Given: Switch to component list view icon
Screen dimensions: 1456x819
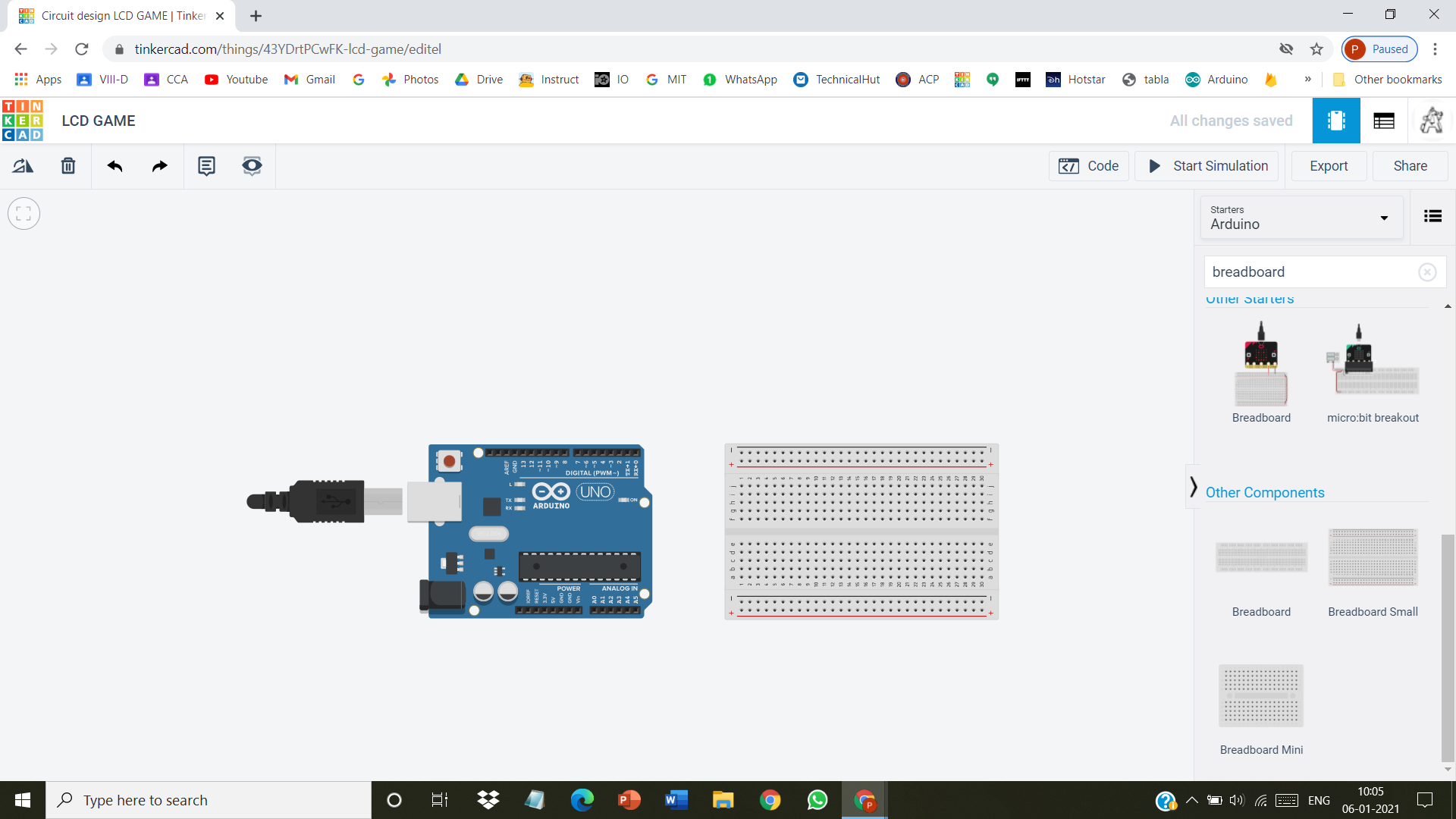Looking at the screenshot, I should [x=1384, y=120].
